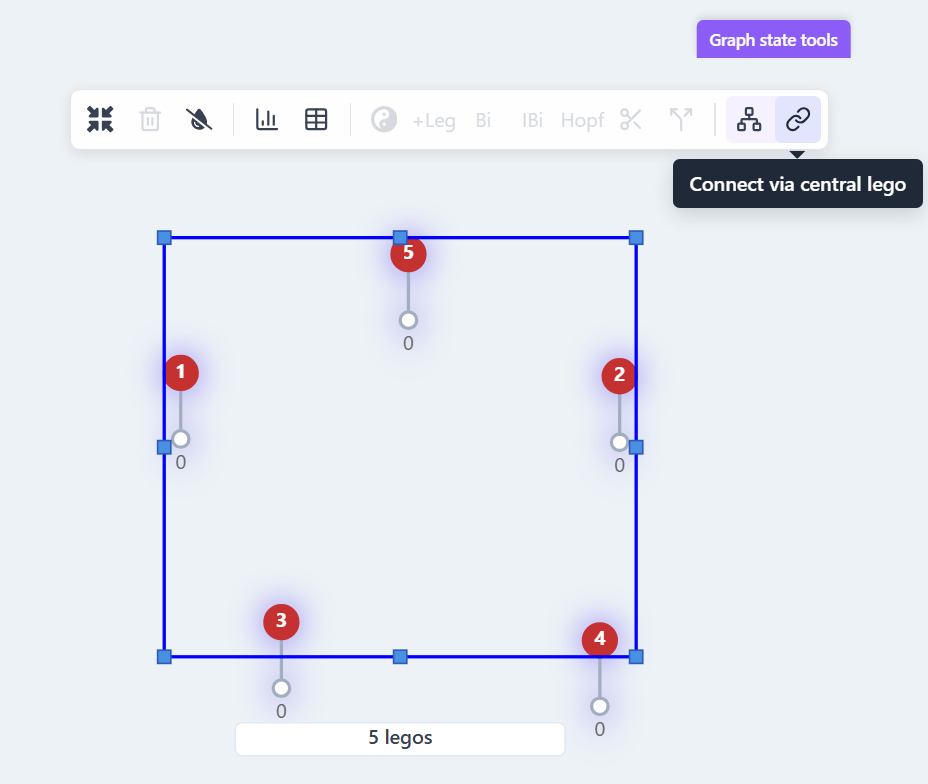The width and height of the screenshot is (928, 784).
Task: Open the table grid icon
Action: click(x=316, y=120)
